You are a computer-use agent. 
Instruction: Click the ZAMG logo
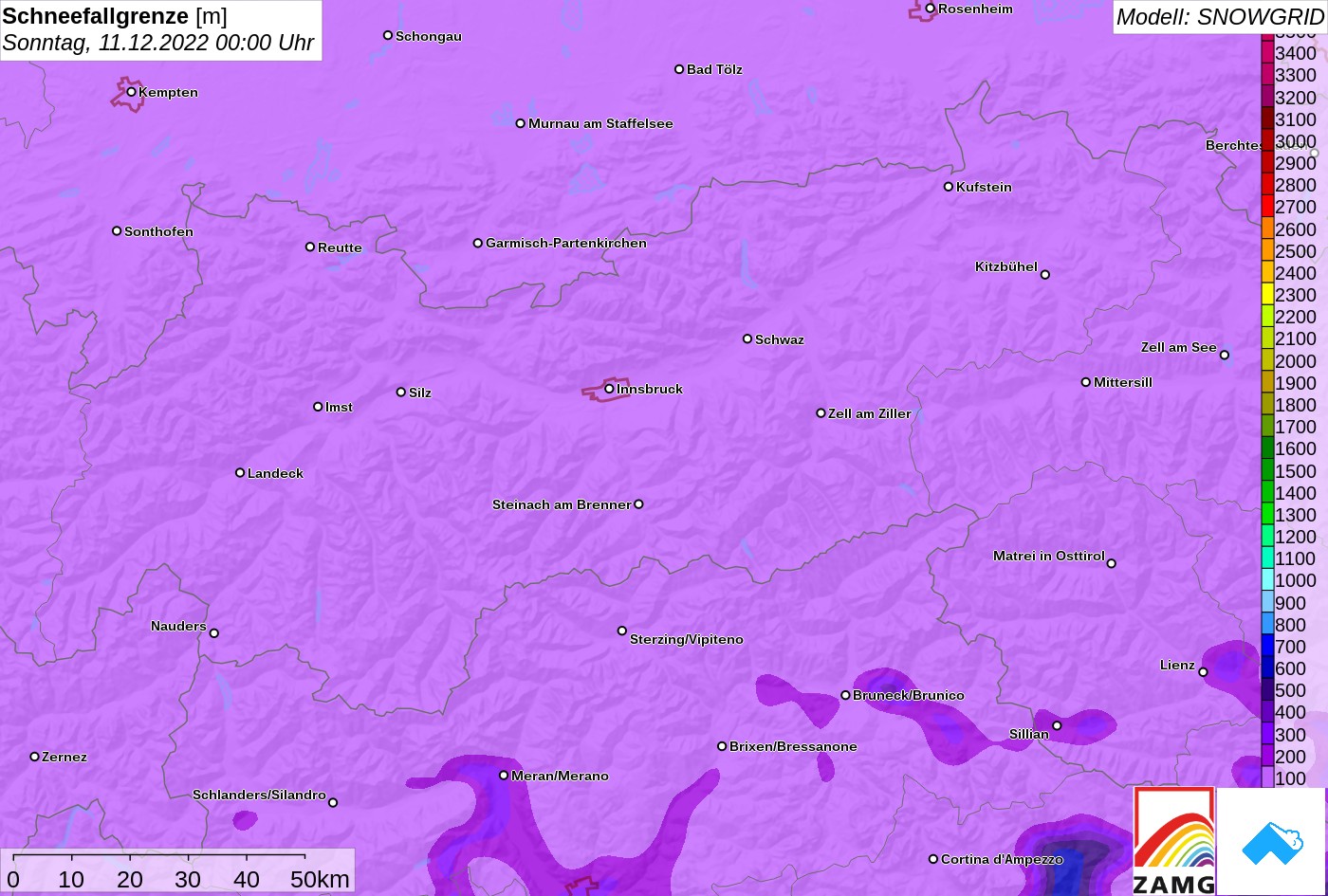click(x=1174, y=841)
